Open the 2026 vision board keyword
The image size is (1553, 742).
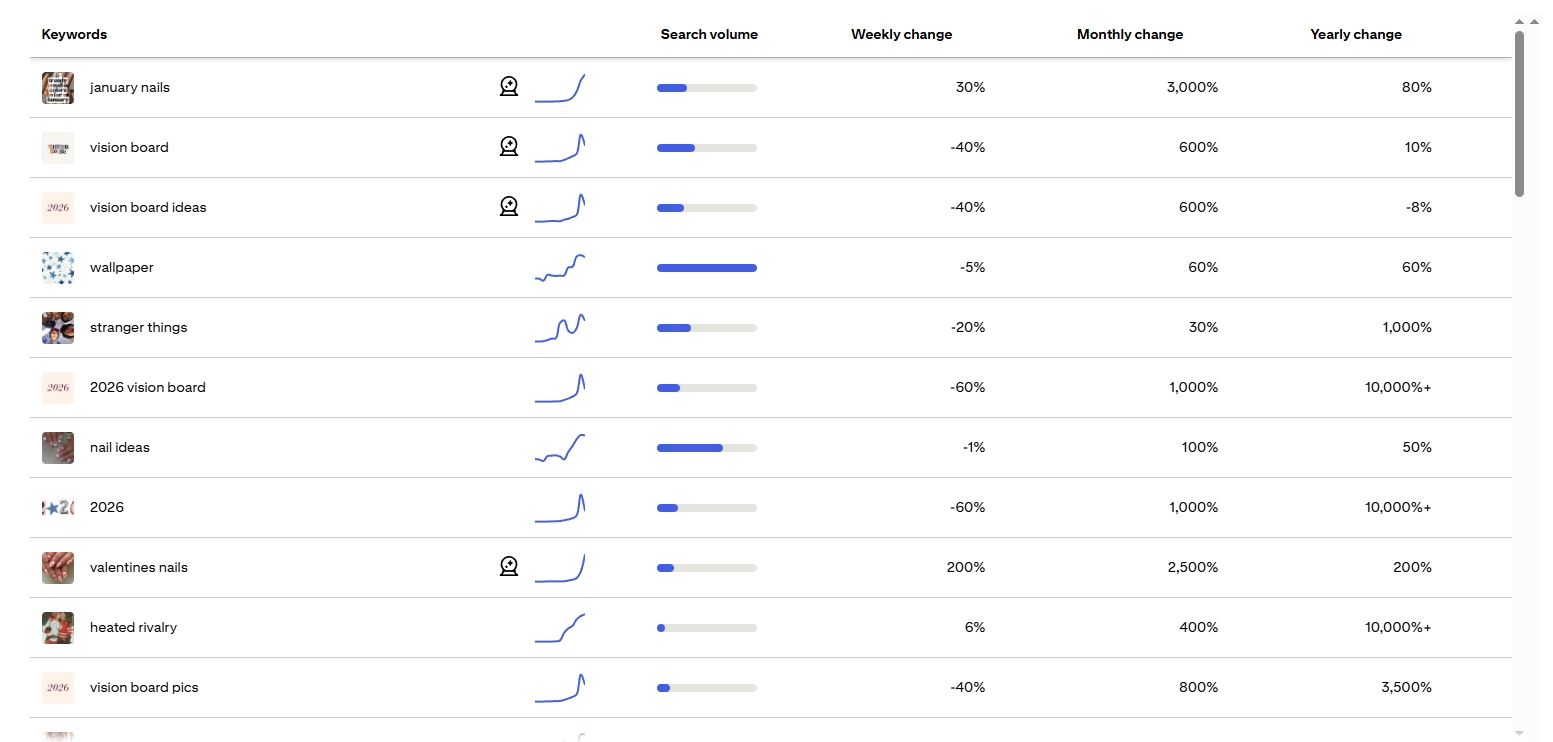pyautogui.click(x=148, y=387)
